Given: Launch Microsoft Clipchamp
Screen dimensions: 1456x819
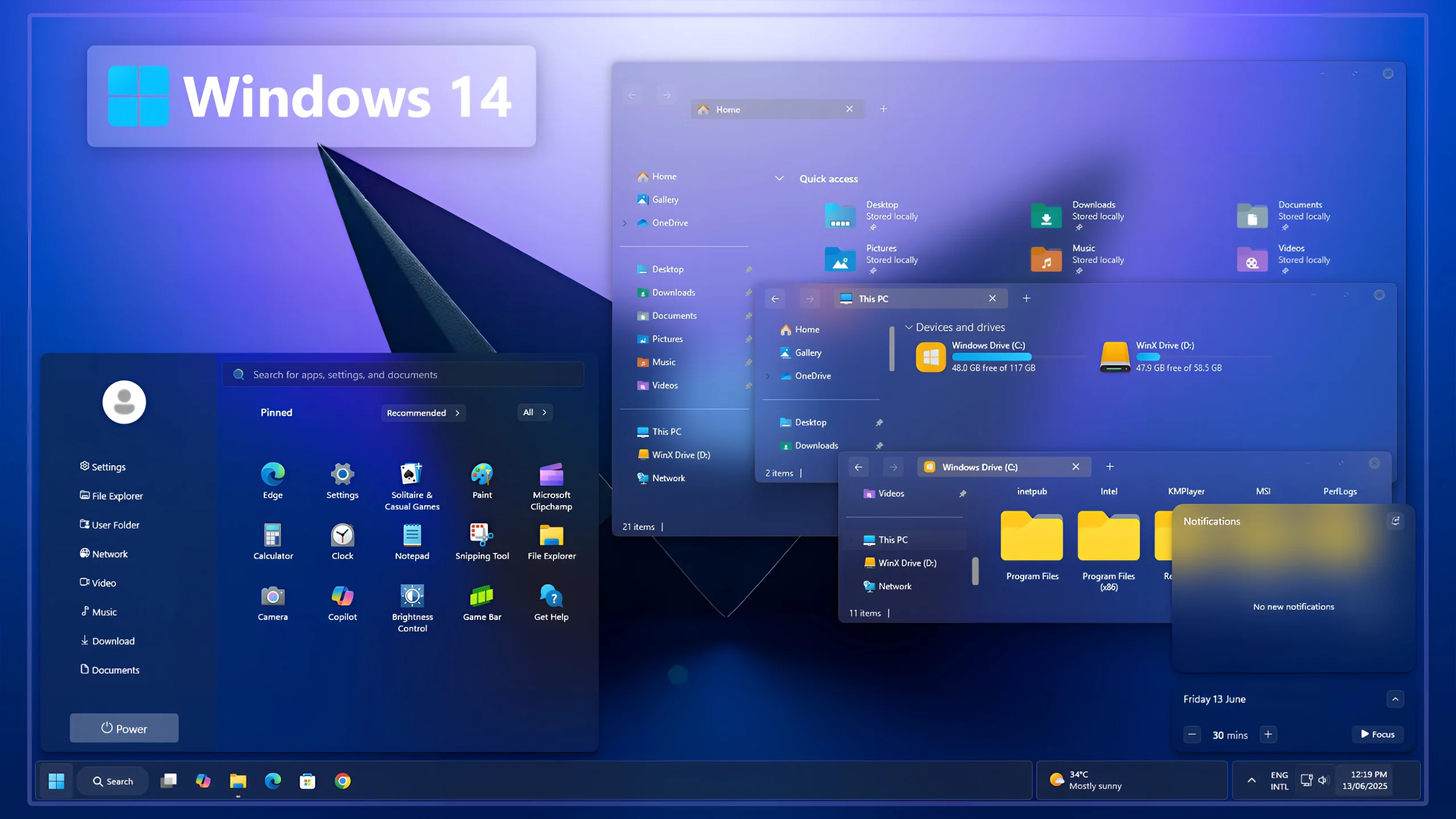Looking at the screenshot, I should tap(551, 486).
